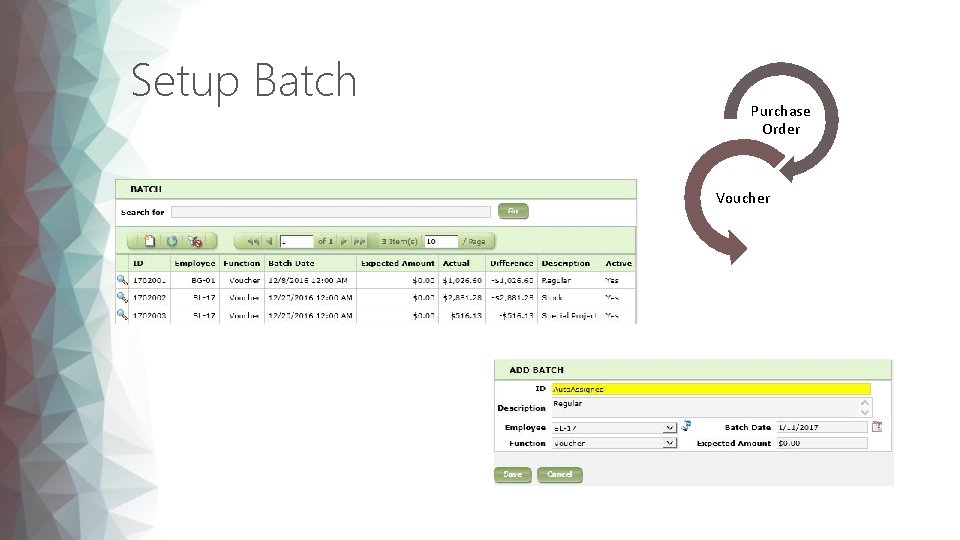Click the Batch Date input field
Viewport: 960px width, 540px height.
(822, 427)
